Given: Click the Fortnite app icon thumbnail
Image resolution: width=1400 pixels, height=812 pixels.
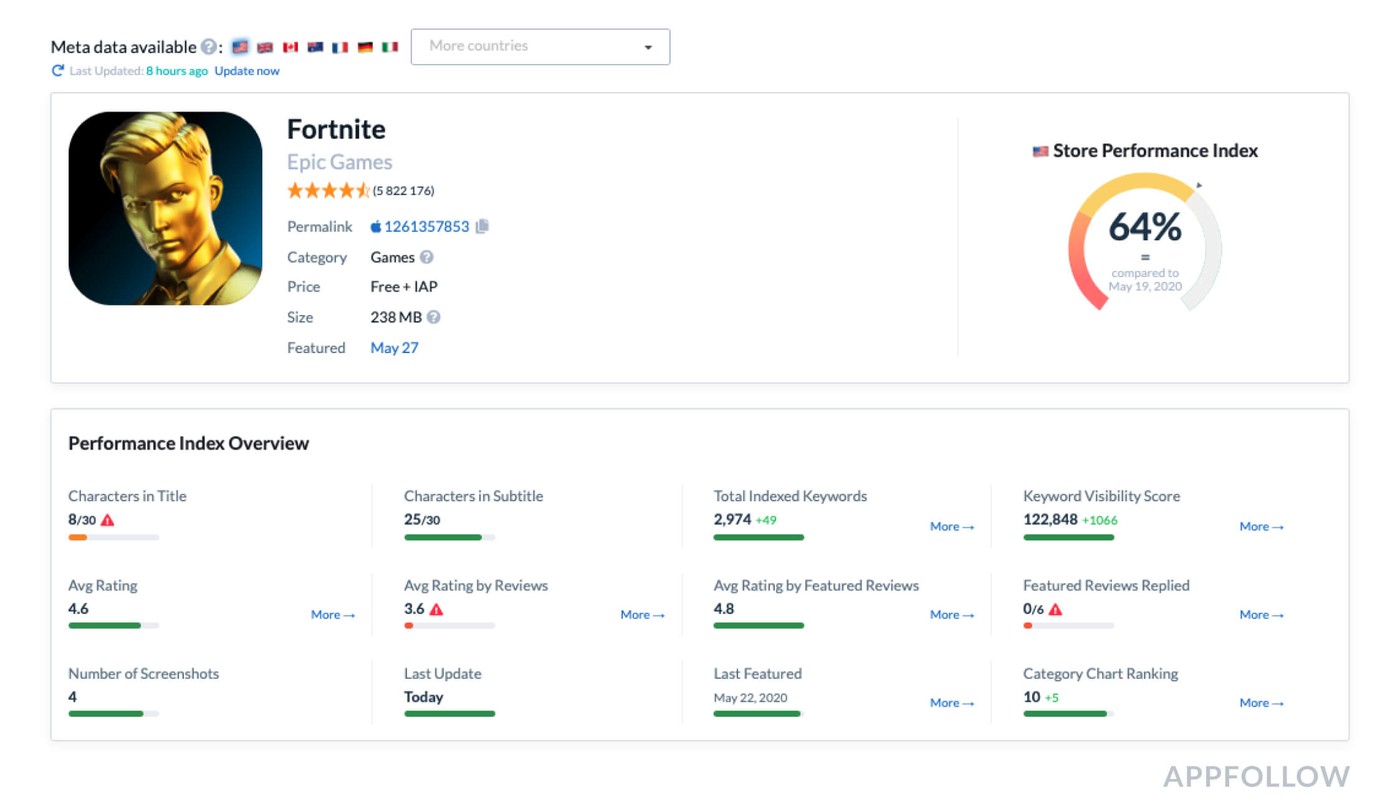Looking at the screenshot, I should tap(165, 208).
